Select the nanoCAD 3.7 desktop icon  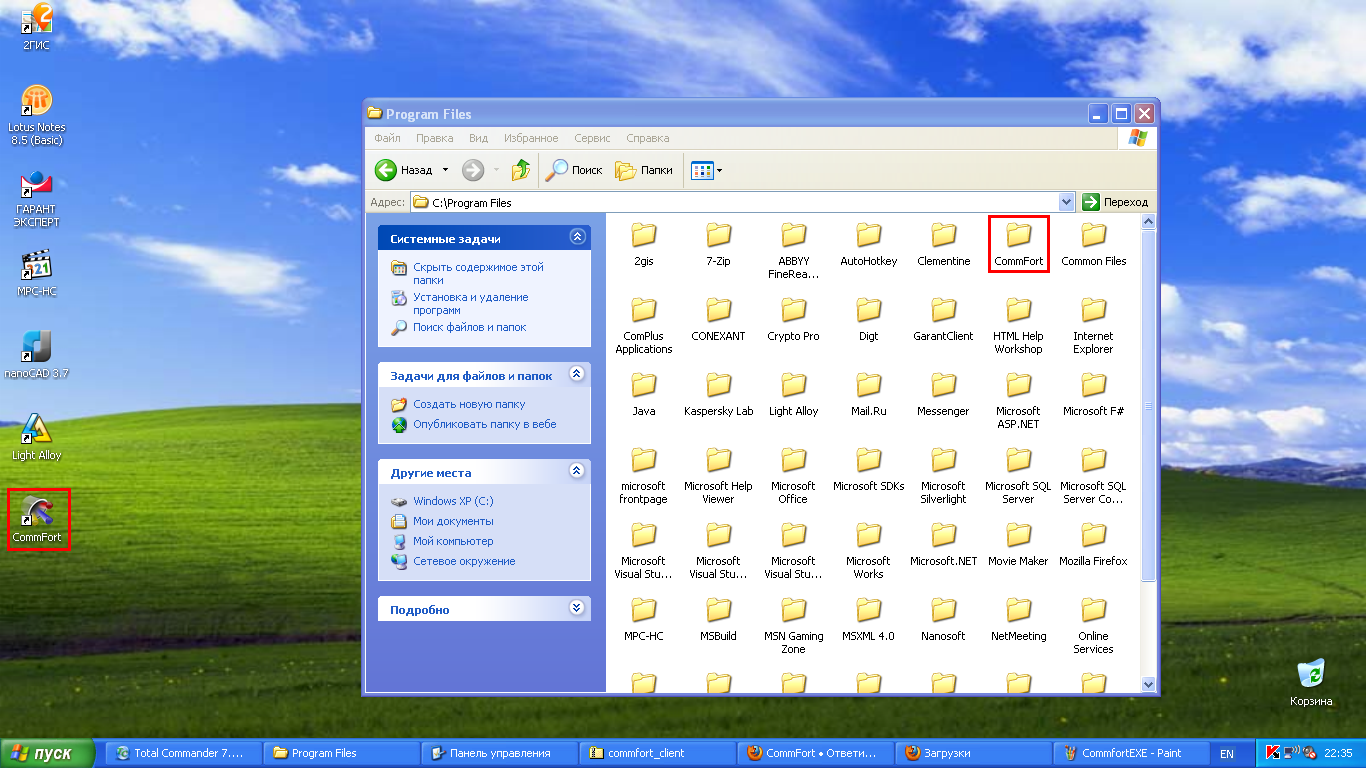tap(37, 348)
